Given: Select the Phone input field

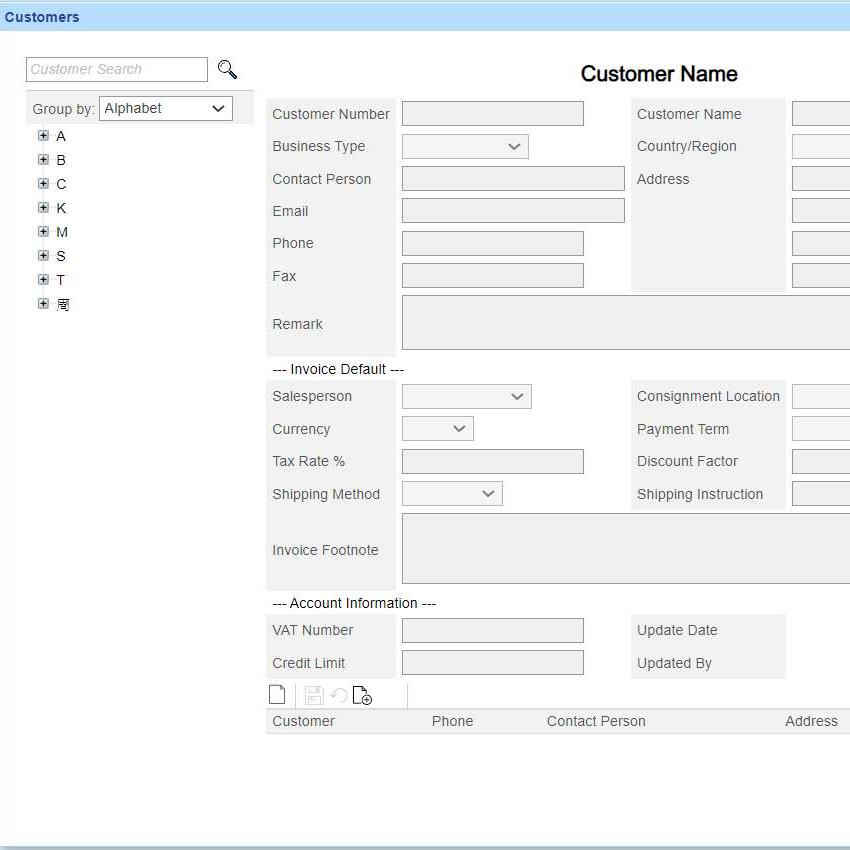Looking at the screenshot, I should click(x=493, y=243).
